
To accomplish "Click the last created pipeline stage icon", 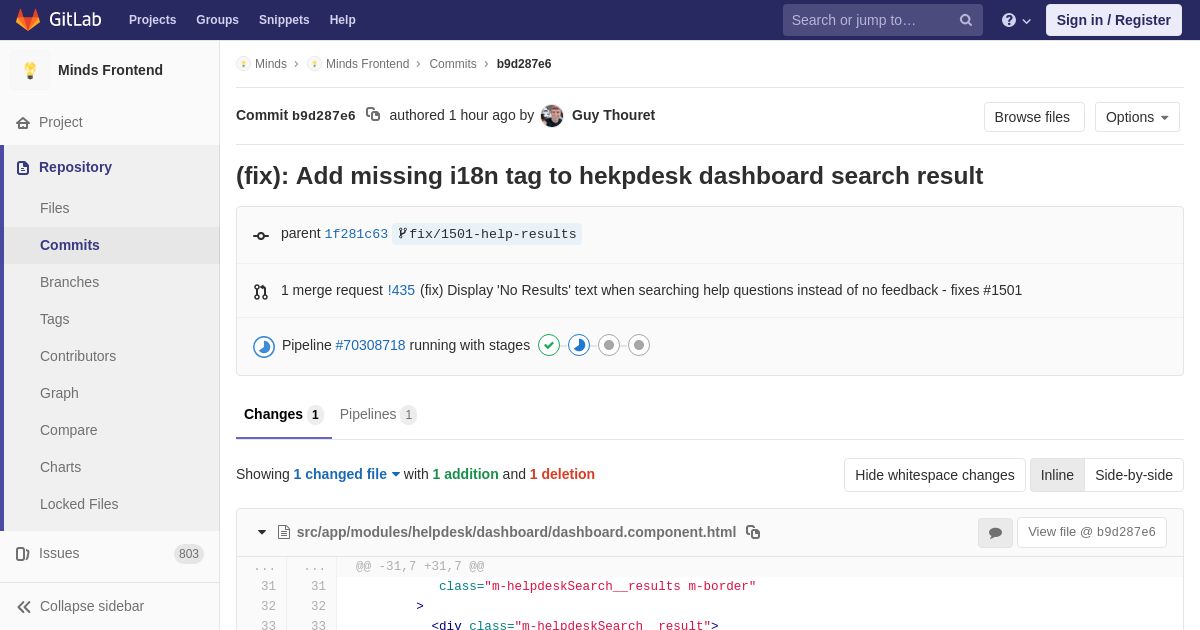I will point(639,345).
